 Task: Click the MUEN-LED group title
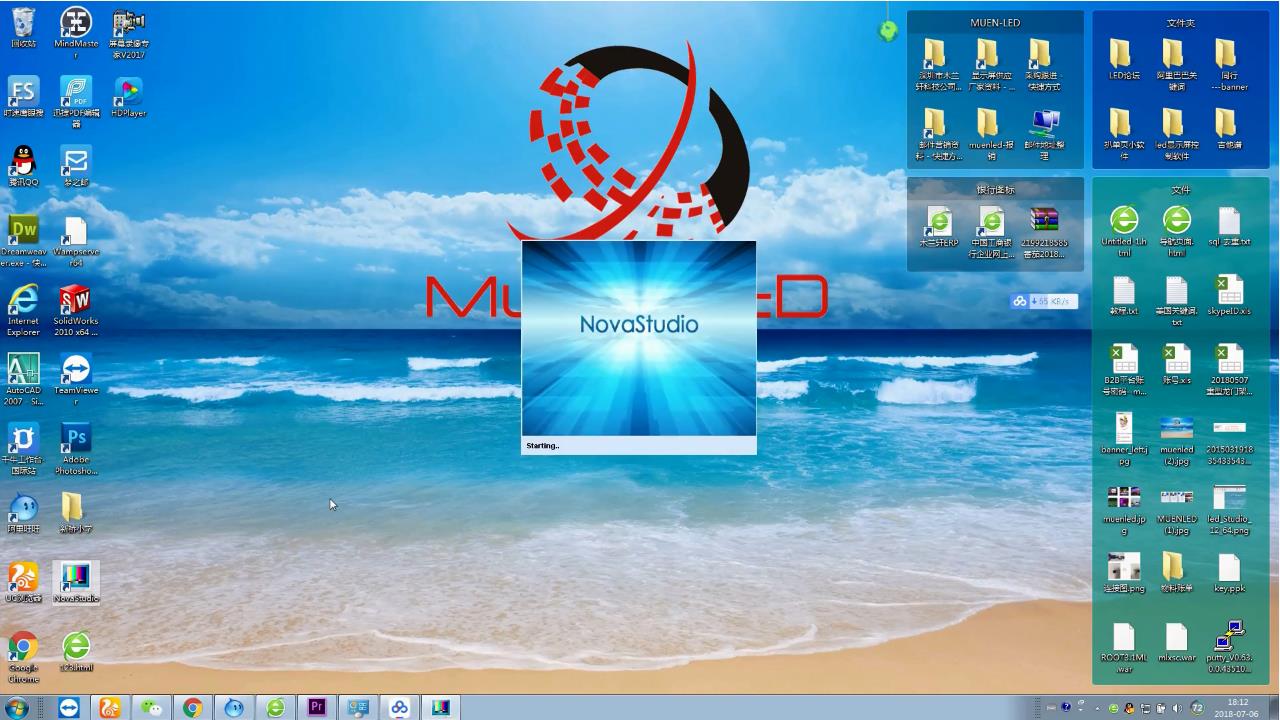[995, 22]
